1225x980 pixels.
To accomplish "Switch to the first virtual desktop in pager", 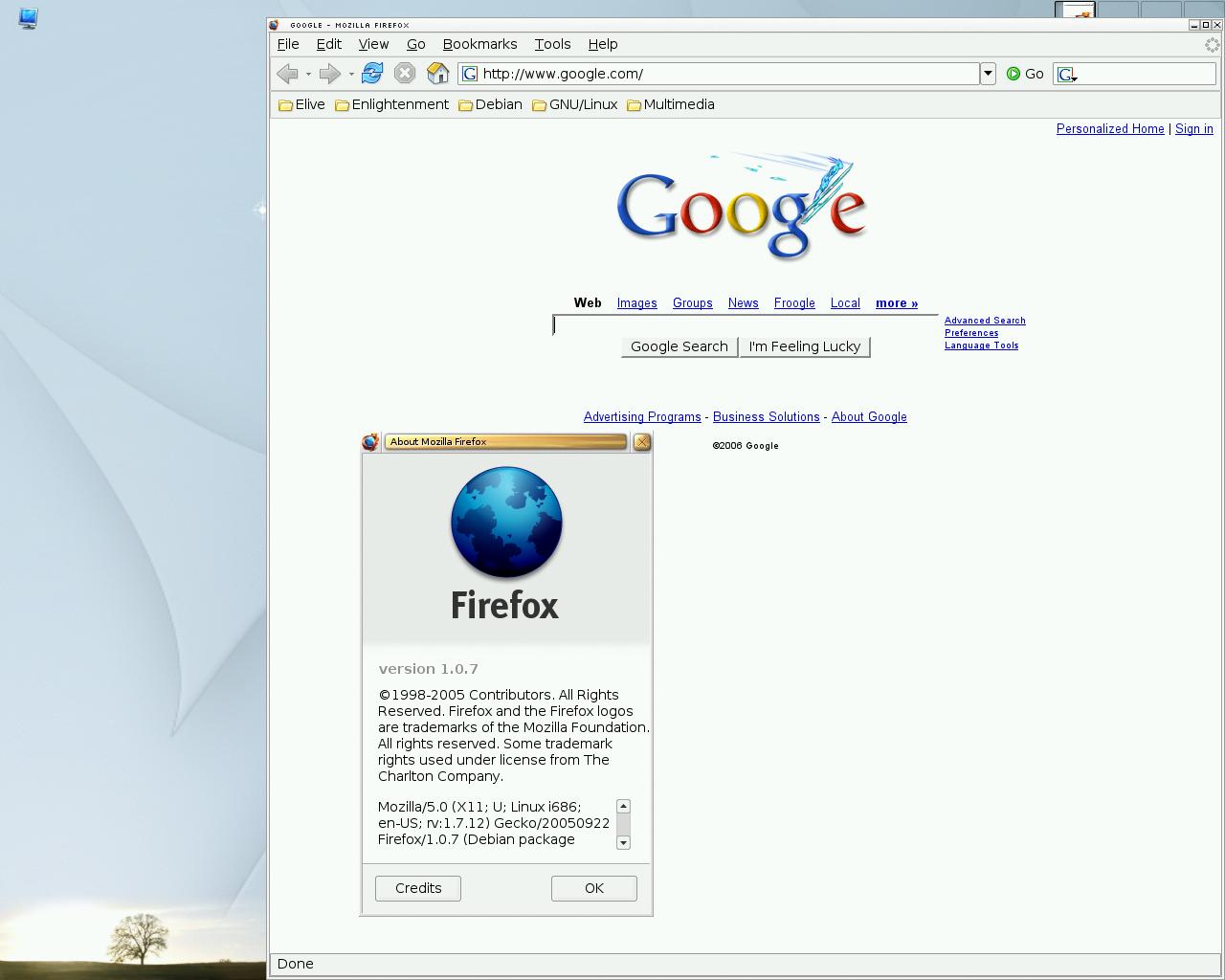I will 1075,10.
